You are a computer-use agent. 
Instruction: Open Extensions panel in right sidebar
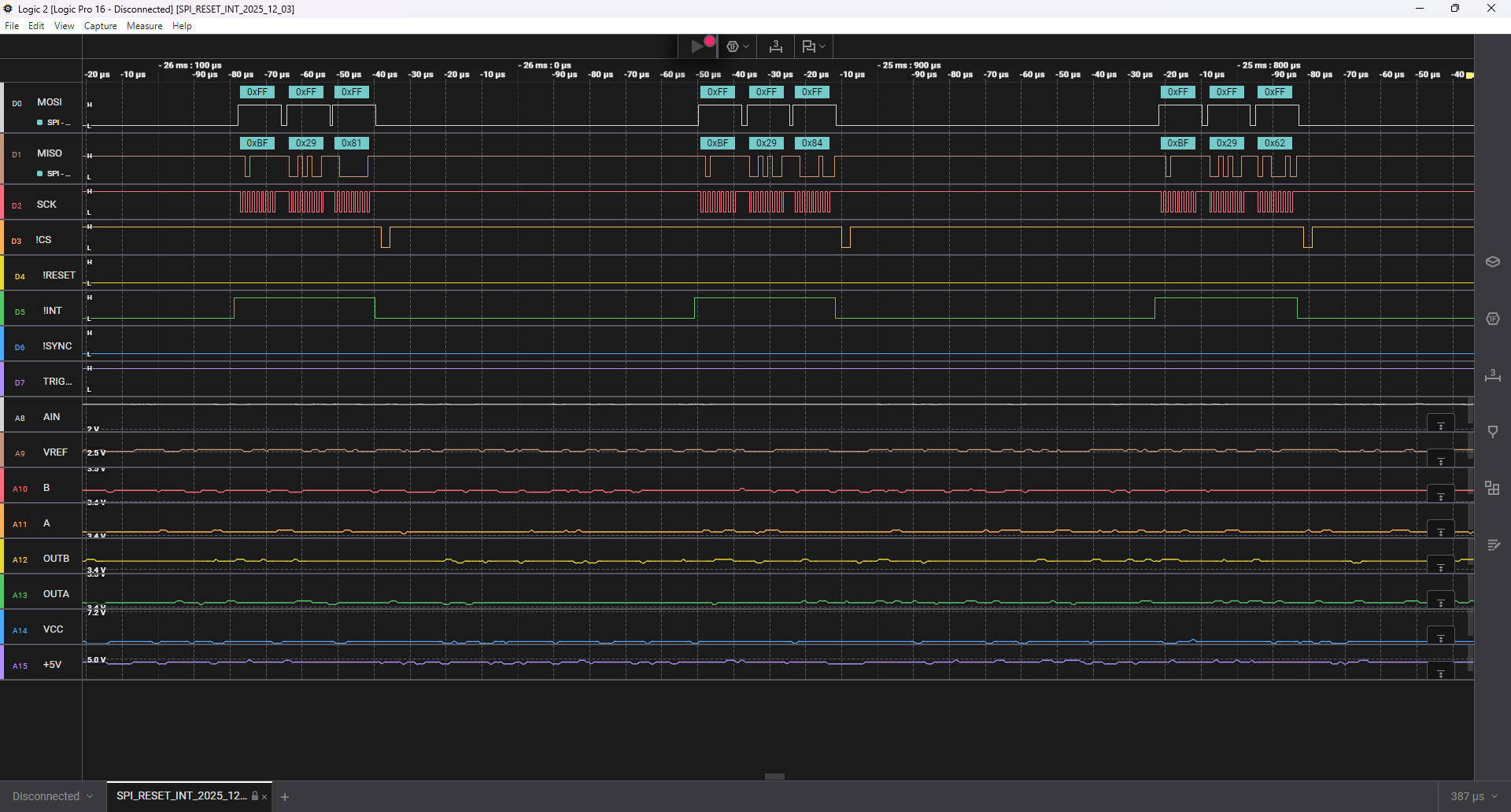1492,489
